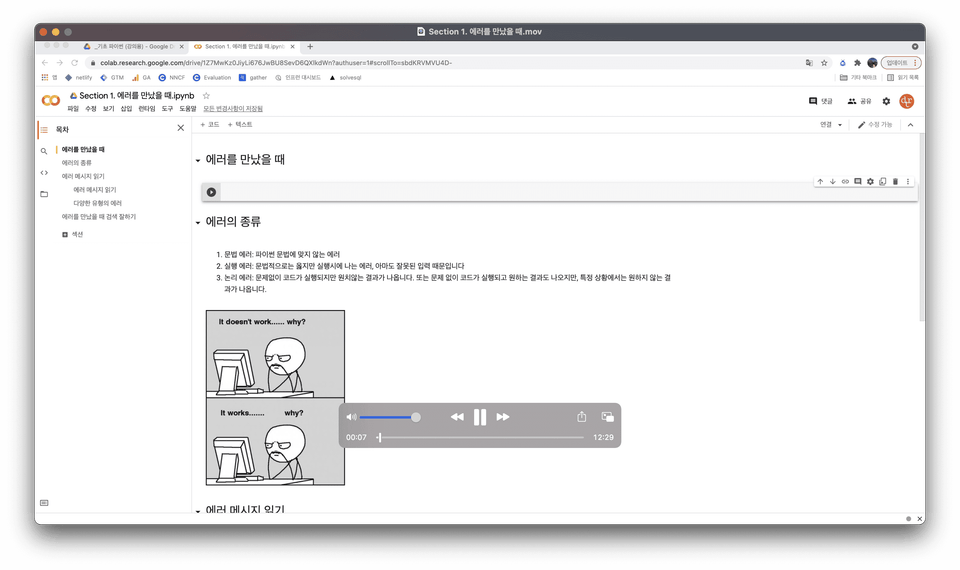The width and height of the screenshot is (960, 570).
Task: Open the QuickTime share menu
Action: click(x=582, y=417)
